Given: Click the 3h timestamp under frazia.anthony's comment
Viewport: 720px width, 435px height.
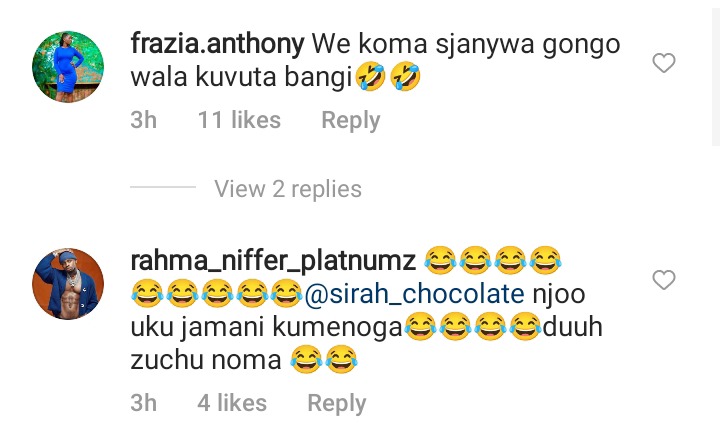Looking at the screenshot, I should (x=144, y=120).
